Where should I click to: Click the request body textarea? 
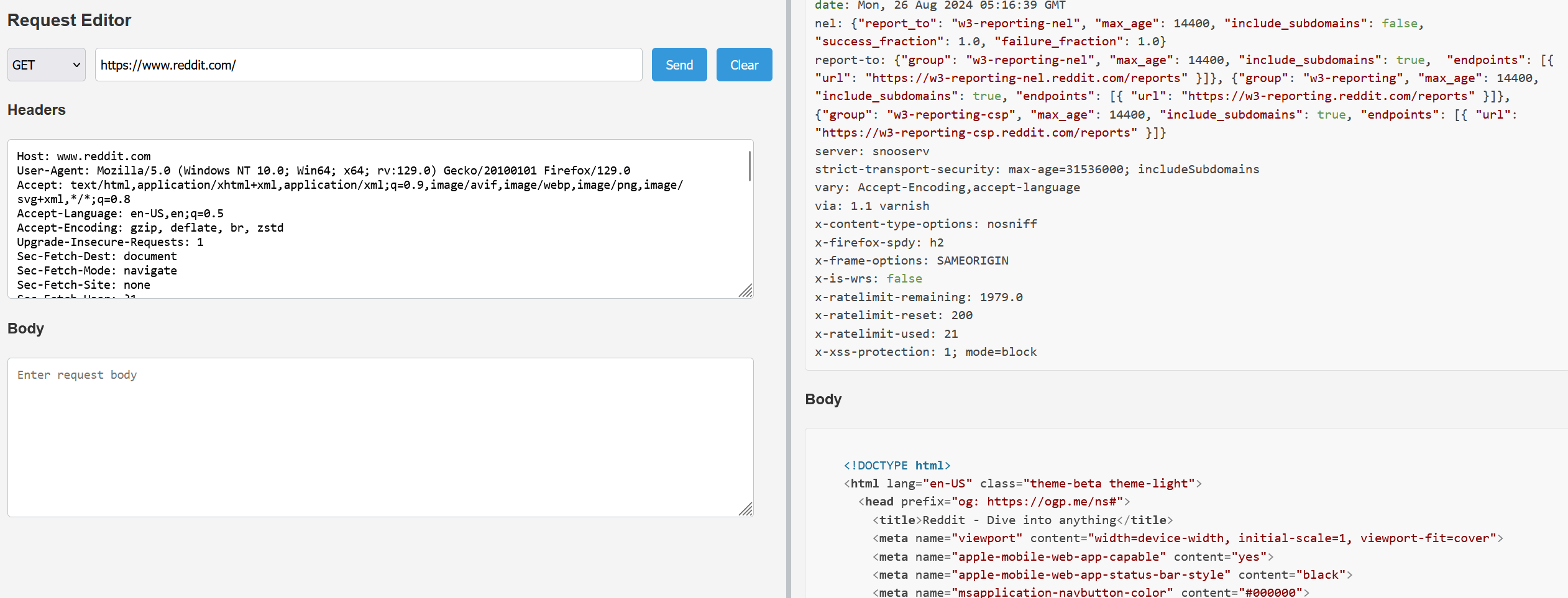pos(380,437)
